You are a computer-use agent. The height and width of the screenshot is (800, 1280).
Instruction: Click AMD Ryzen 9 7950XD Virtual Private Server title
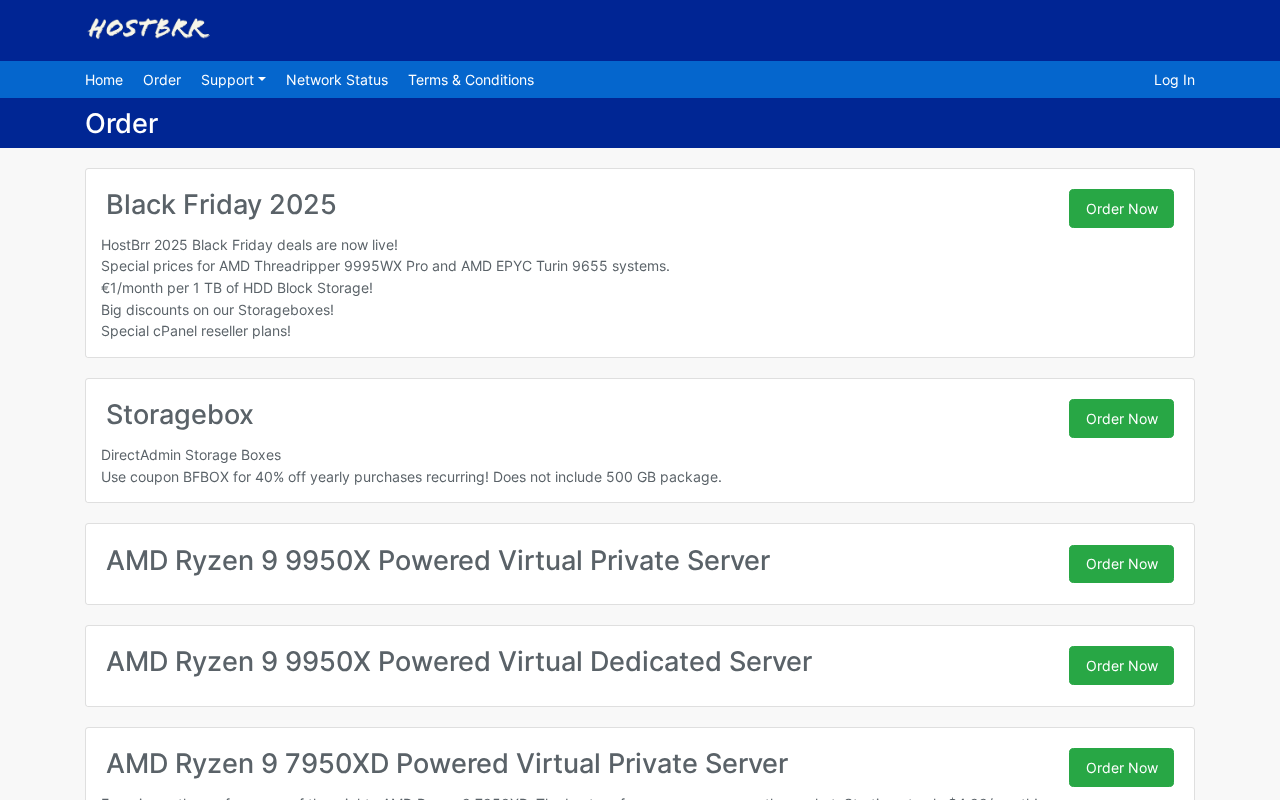coord(447,764)
